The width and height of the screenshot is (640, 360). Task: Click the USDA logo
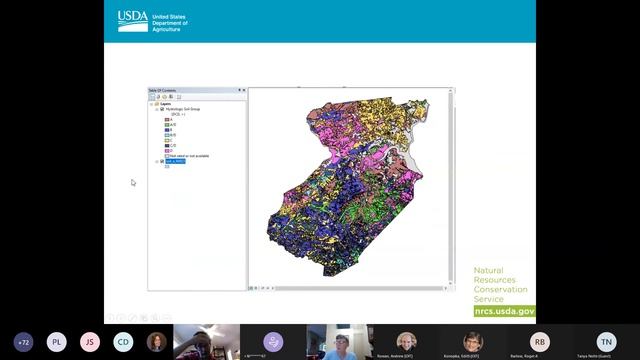pyautogui.click(x=133, y=21)
